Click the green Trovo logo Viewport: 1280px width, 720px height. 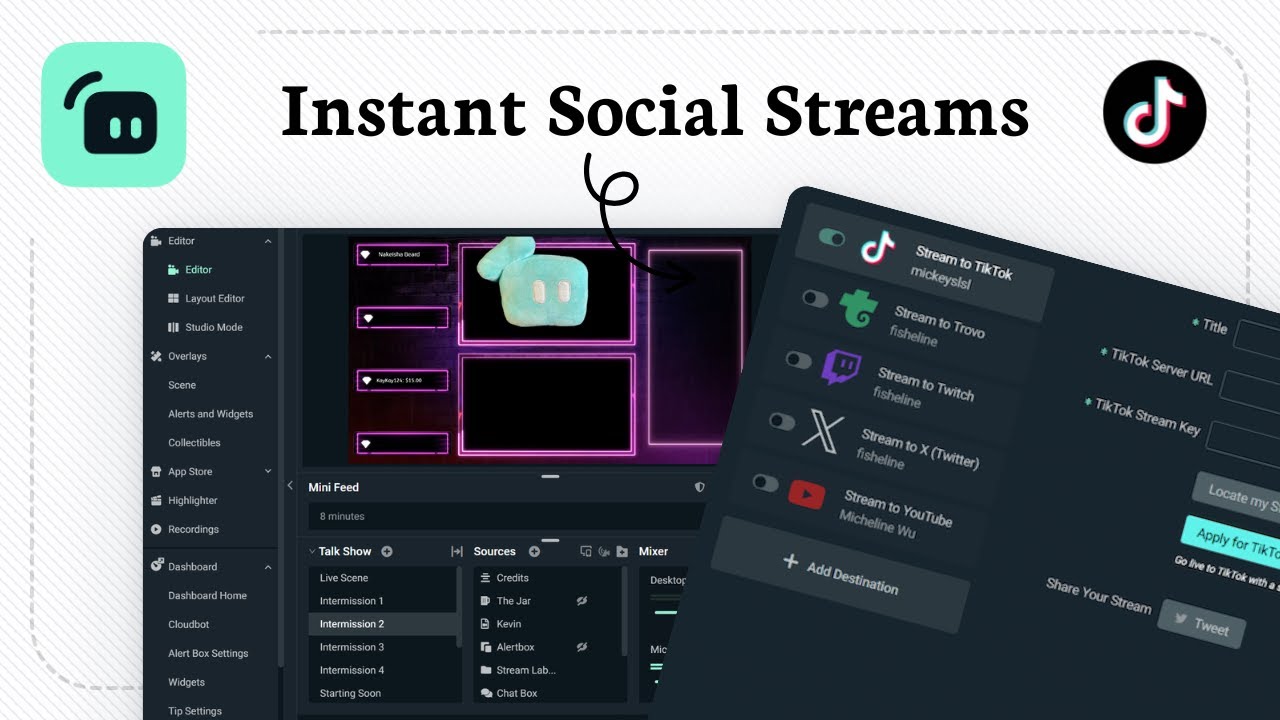point(858,308)
